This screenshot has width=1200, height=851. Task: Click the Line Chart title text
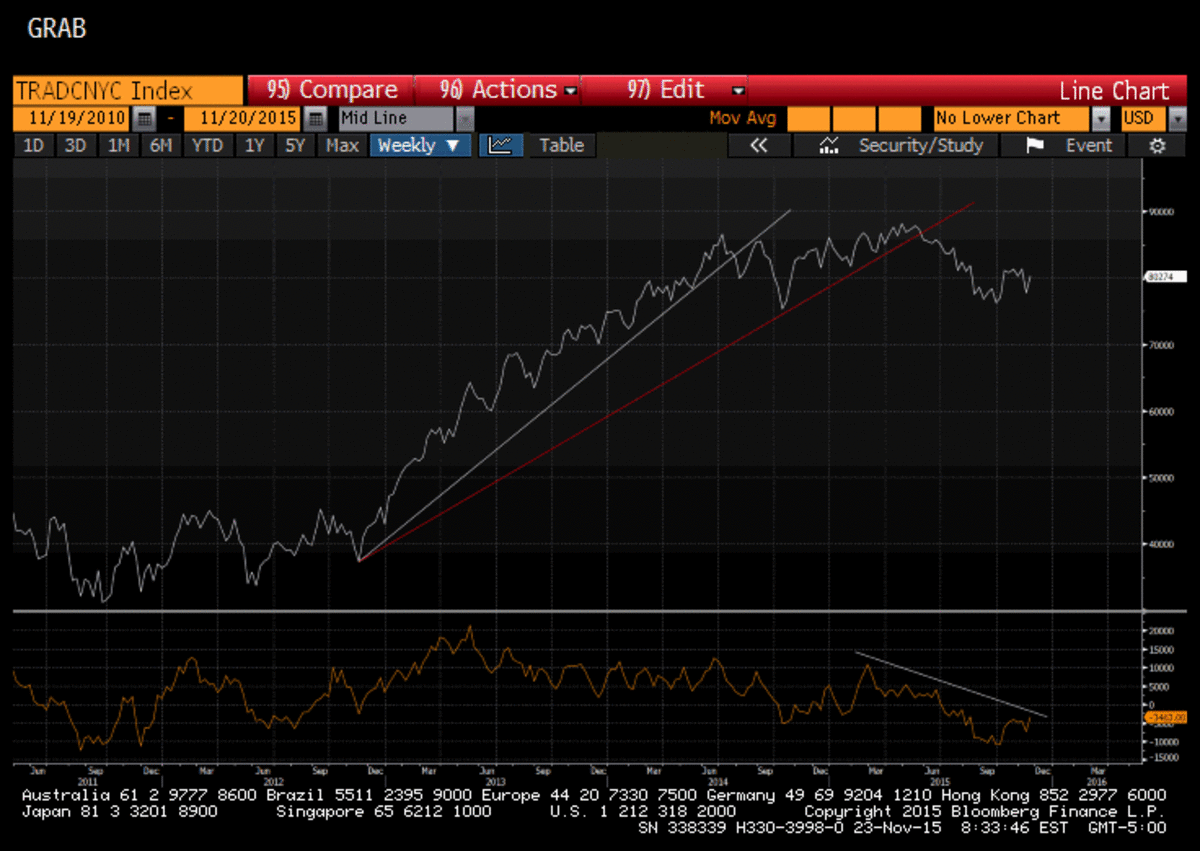point(1113,91)
